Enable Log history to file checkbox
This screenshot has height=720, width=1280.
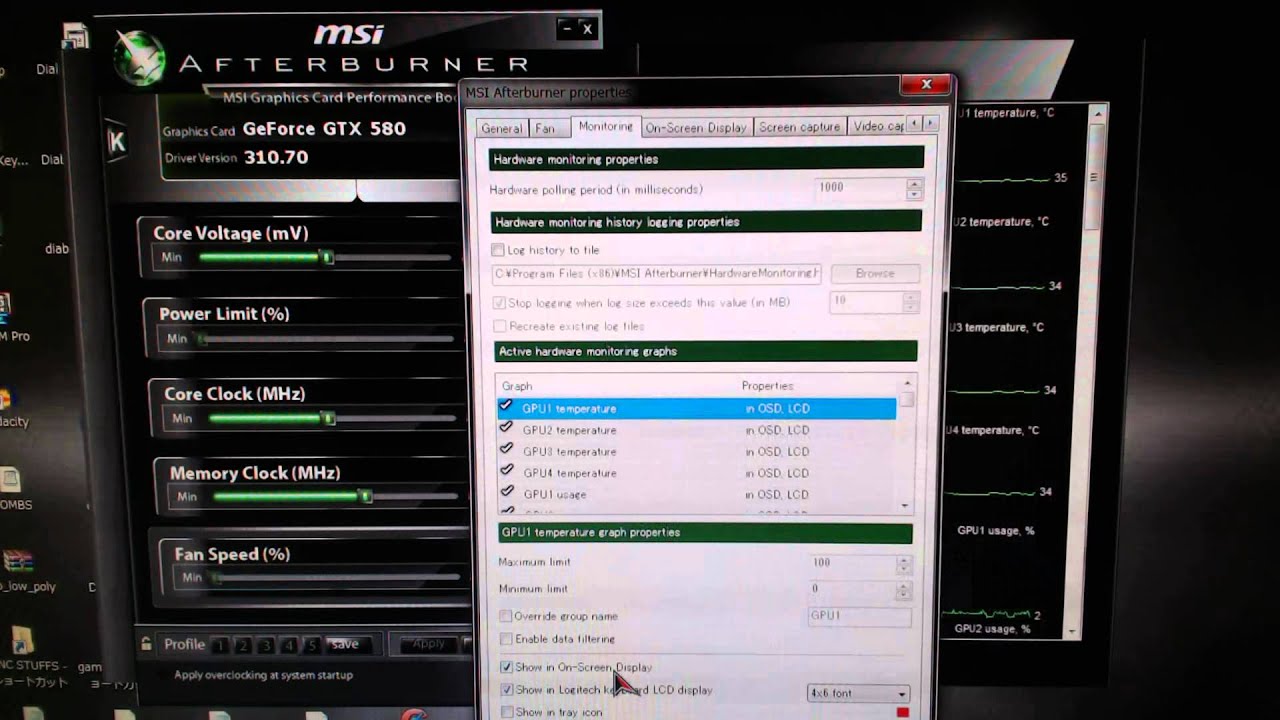[498, 250]
